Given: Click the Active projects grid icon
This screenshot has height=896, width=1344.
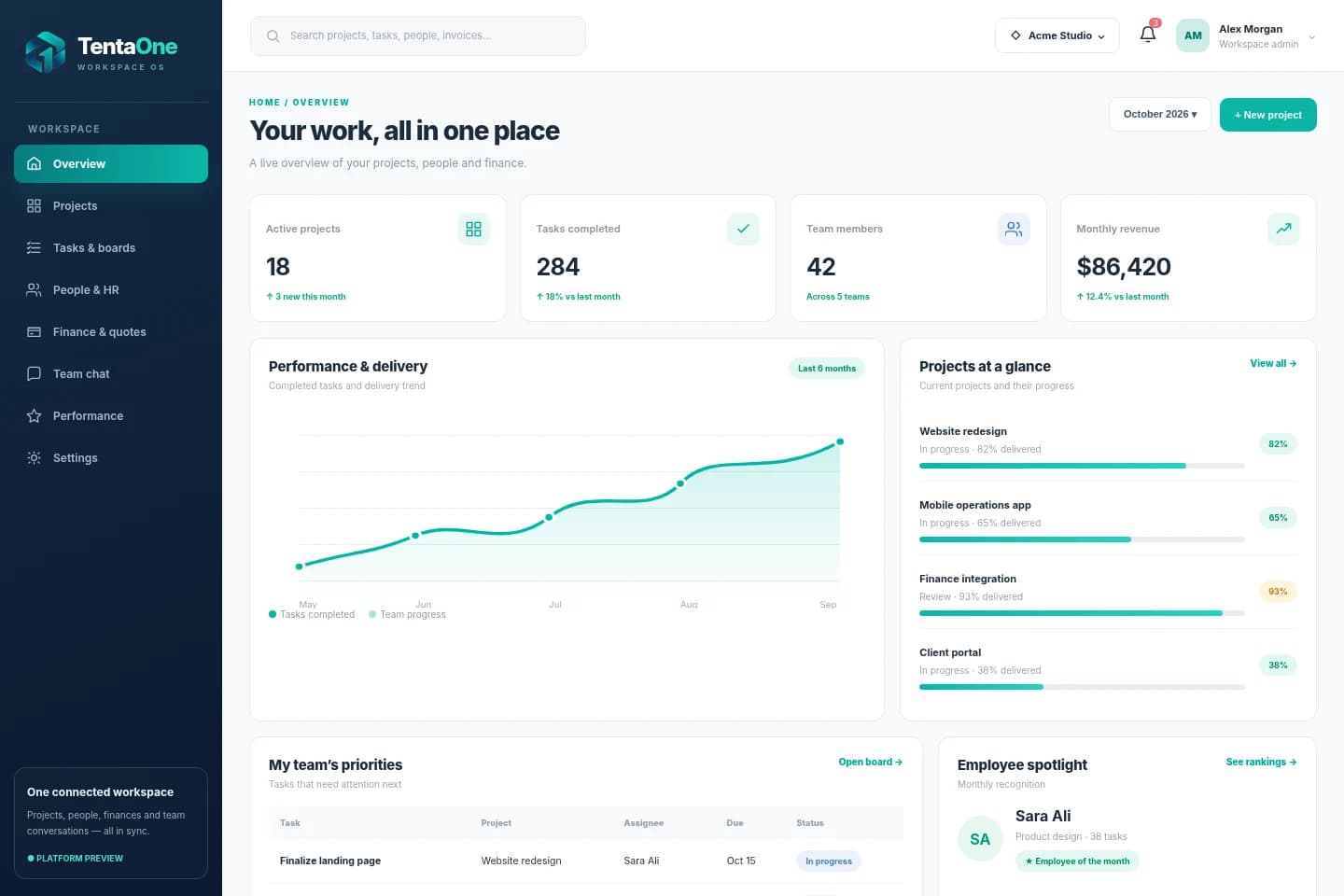Looking at the screenshot, I should [473, 229].
